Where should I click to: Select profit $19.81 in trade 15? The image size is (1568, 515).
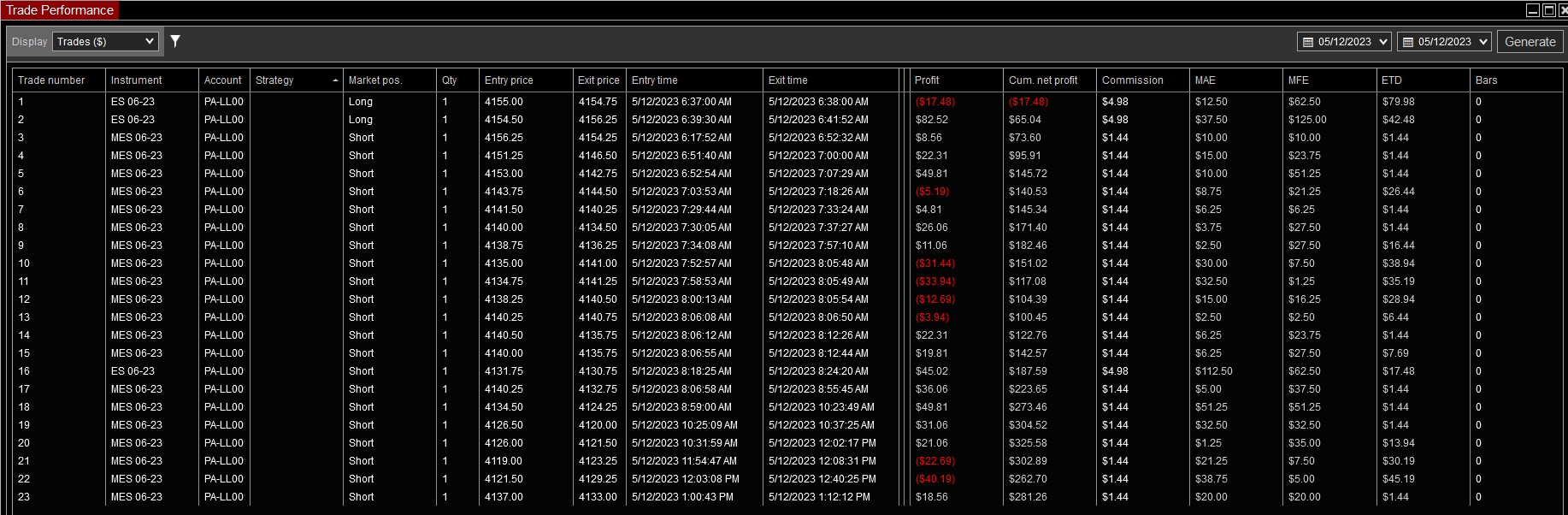tap(931, 353)
